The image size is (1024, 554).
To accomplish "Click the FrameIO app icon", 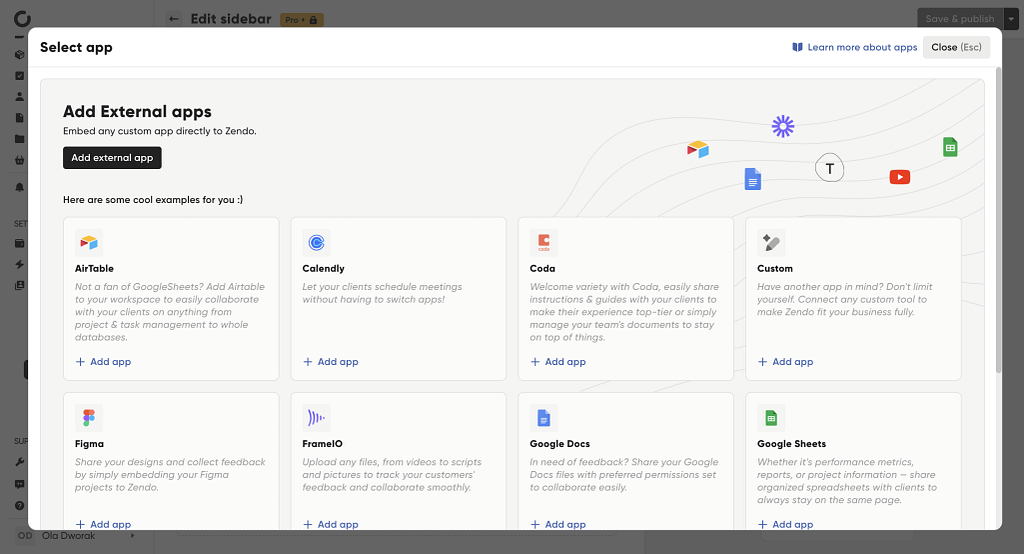I will (x=316, y=418).
